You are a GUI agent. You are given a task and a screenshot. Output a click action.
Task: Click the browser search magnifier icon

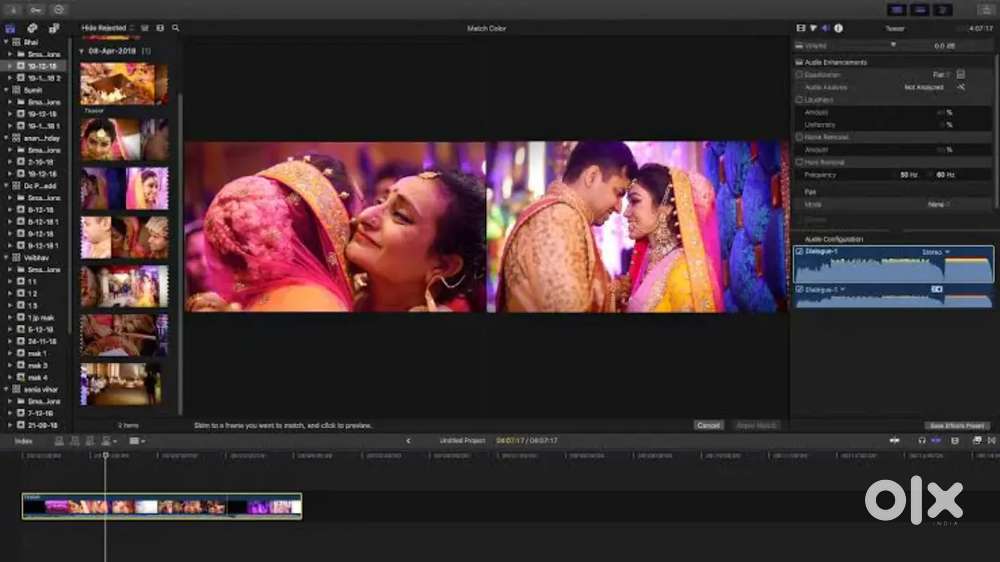tap(175, 28)
